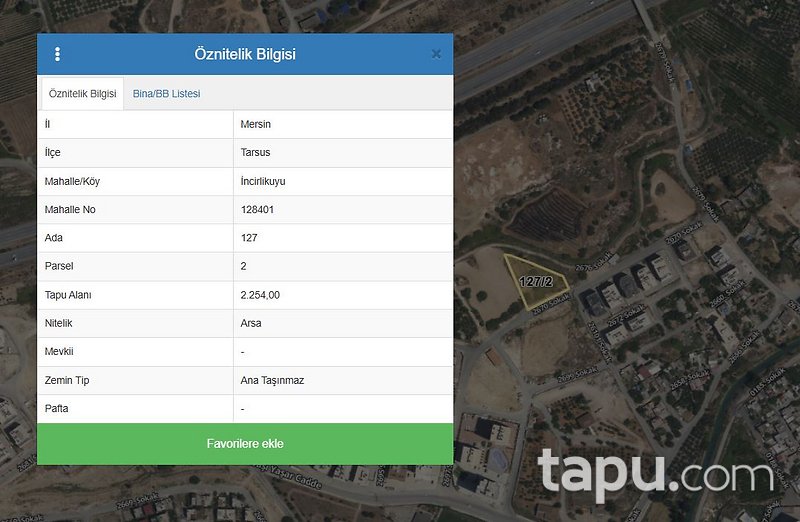The image size is (800, 522).
Task: Open the three-dot options menu
Action: point(57,54)
